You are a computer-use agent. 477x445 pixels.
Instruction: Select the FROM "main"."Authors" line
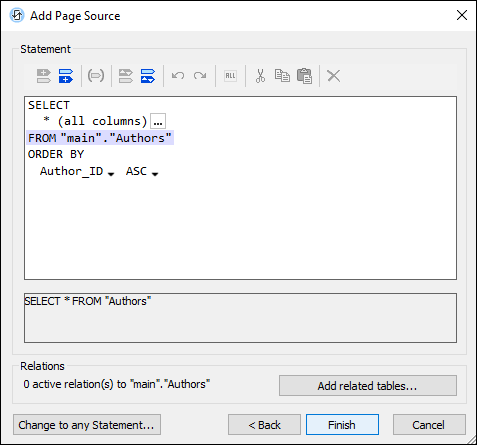tap(100, 138)
